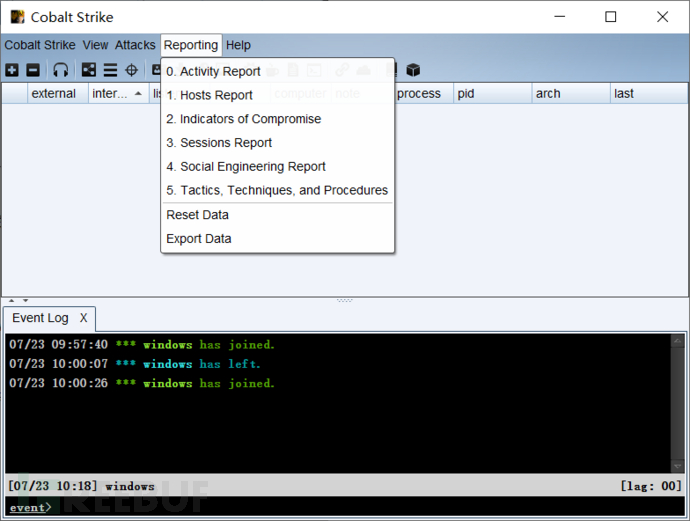The image size is (690, 521).
Task: Choose Reset Data in the Reporting menu
Action: (197, 215)
